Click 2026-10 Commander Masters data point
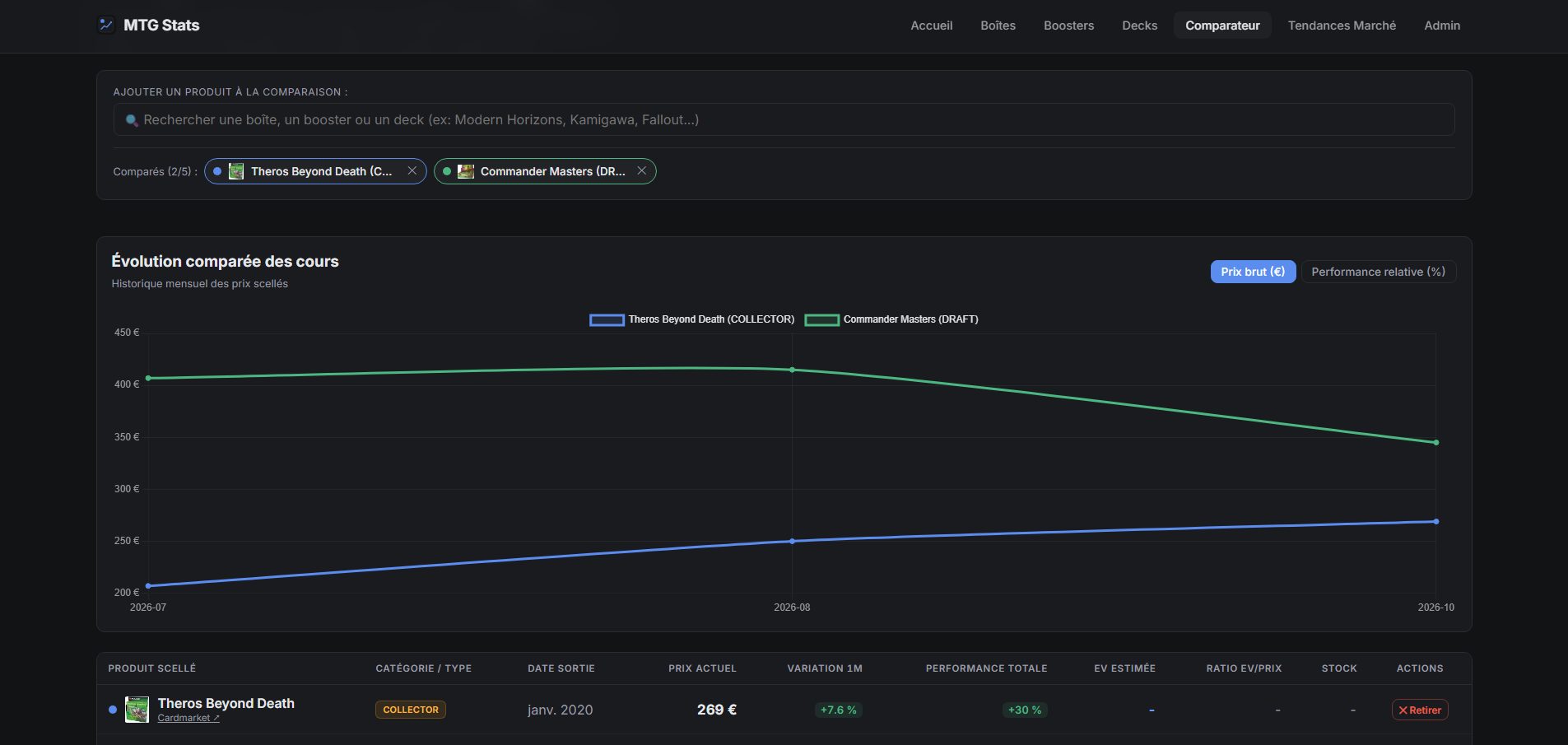Screen dimensions: 1568x745 tap(1436, 443)
